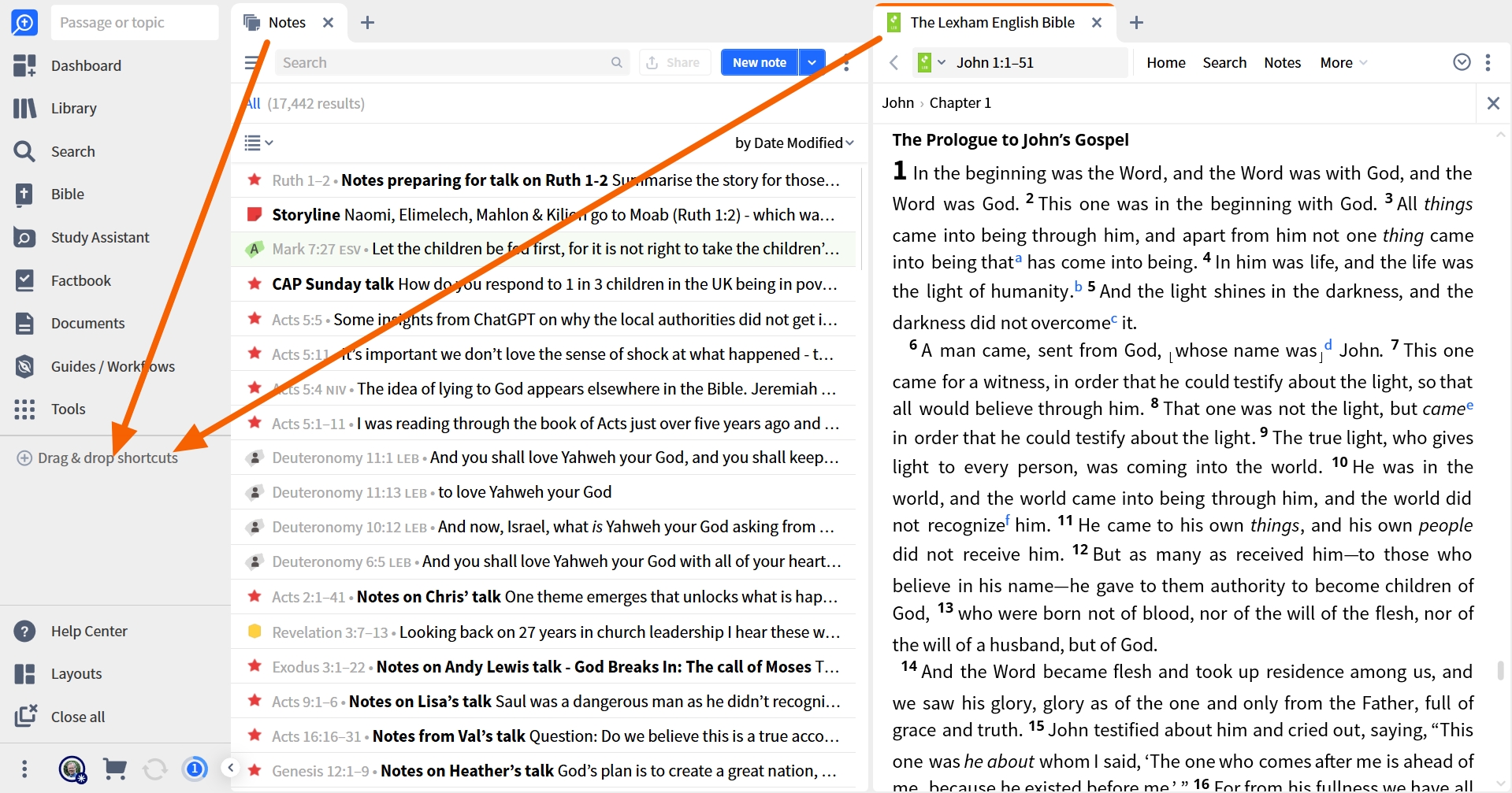
Task: Open notifications showing badge 1
Action: click(195, 769)
